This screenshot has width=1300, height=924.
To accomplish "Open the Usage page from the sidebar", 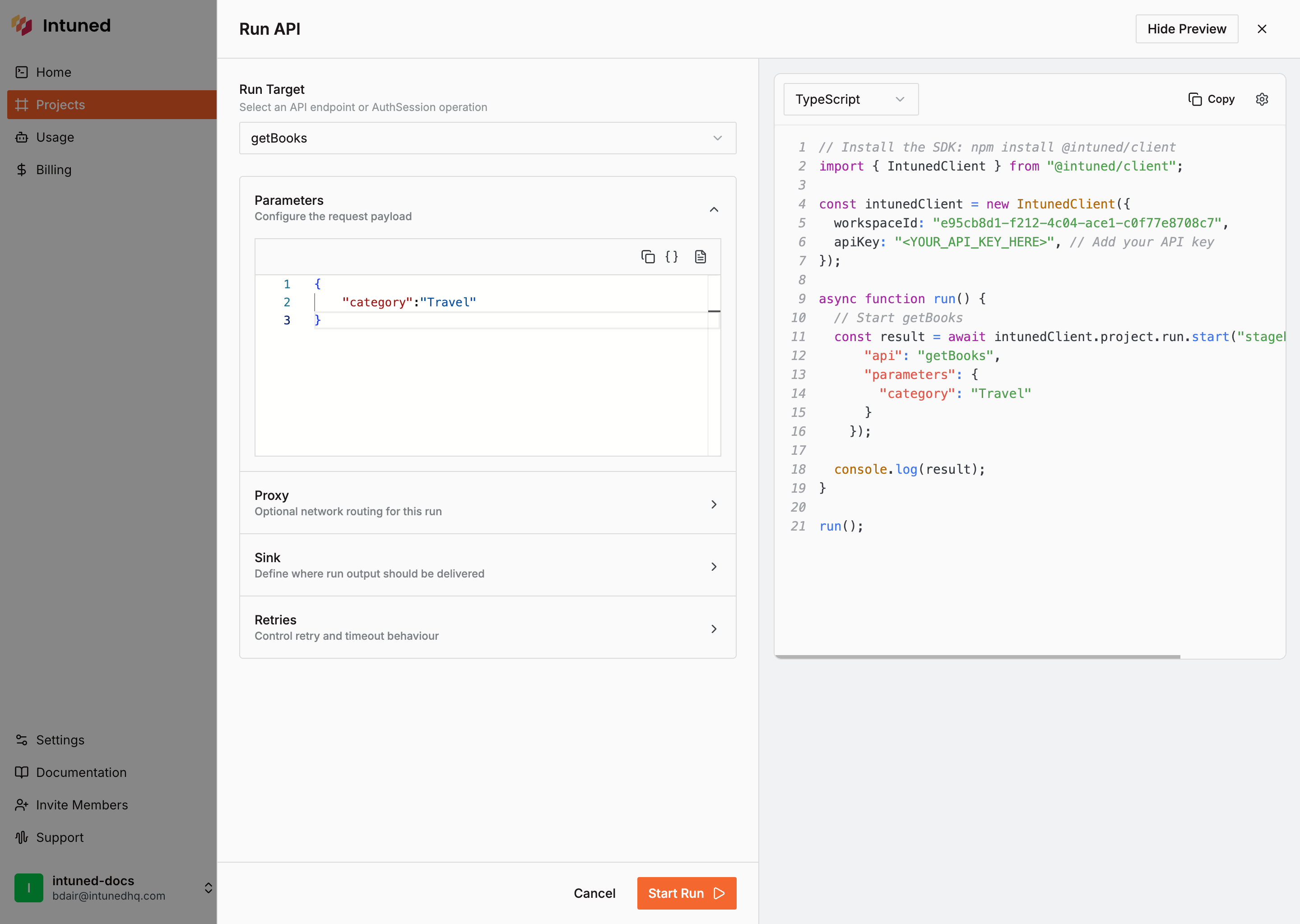I will tap(55, 137).
